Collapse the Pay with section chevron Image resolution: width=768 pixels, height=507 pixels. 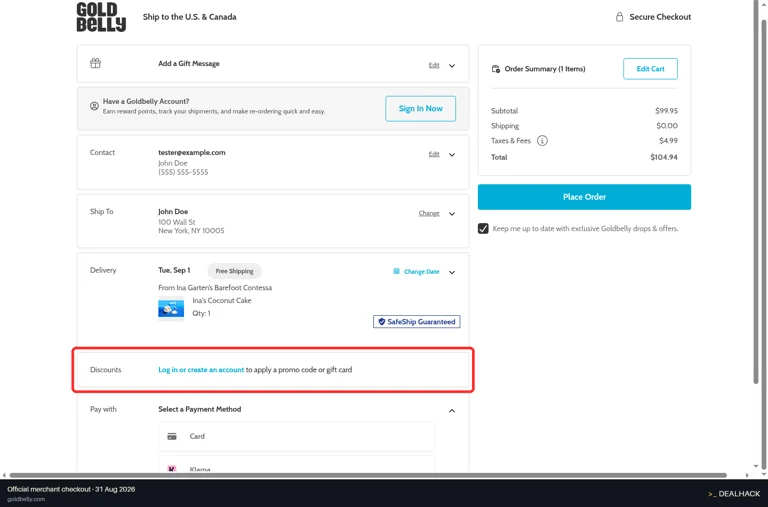coord(452,410)
